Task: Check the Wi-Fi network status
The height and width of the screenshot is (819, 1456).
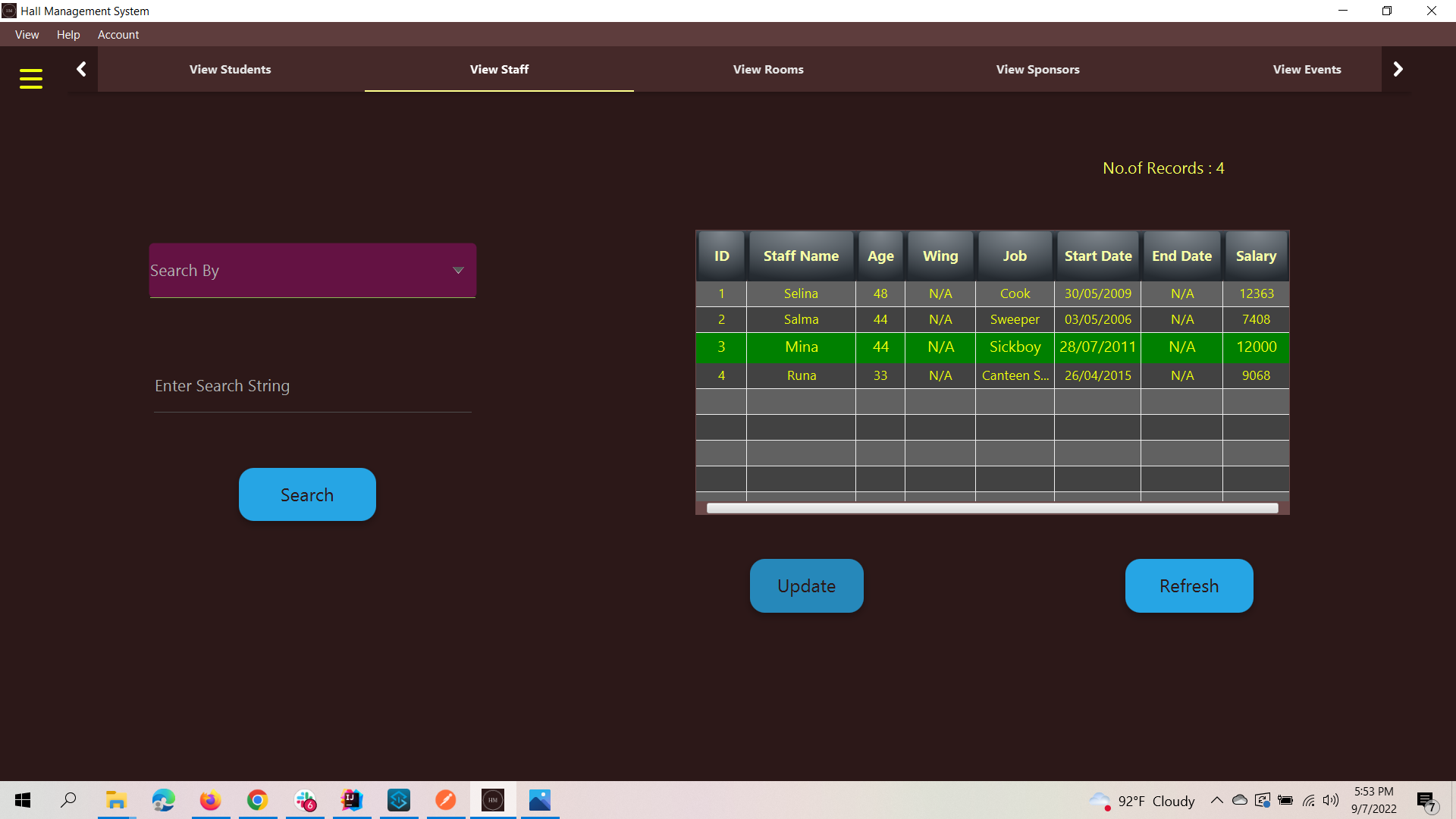Action: click(x=1309, y=800)
